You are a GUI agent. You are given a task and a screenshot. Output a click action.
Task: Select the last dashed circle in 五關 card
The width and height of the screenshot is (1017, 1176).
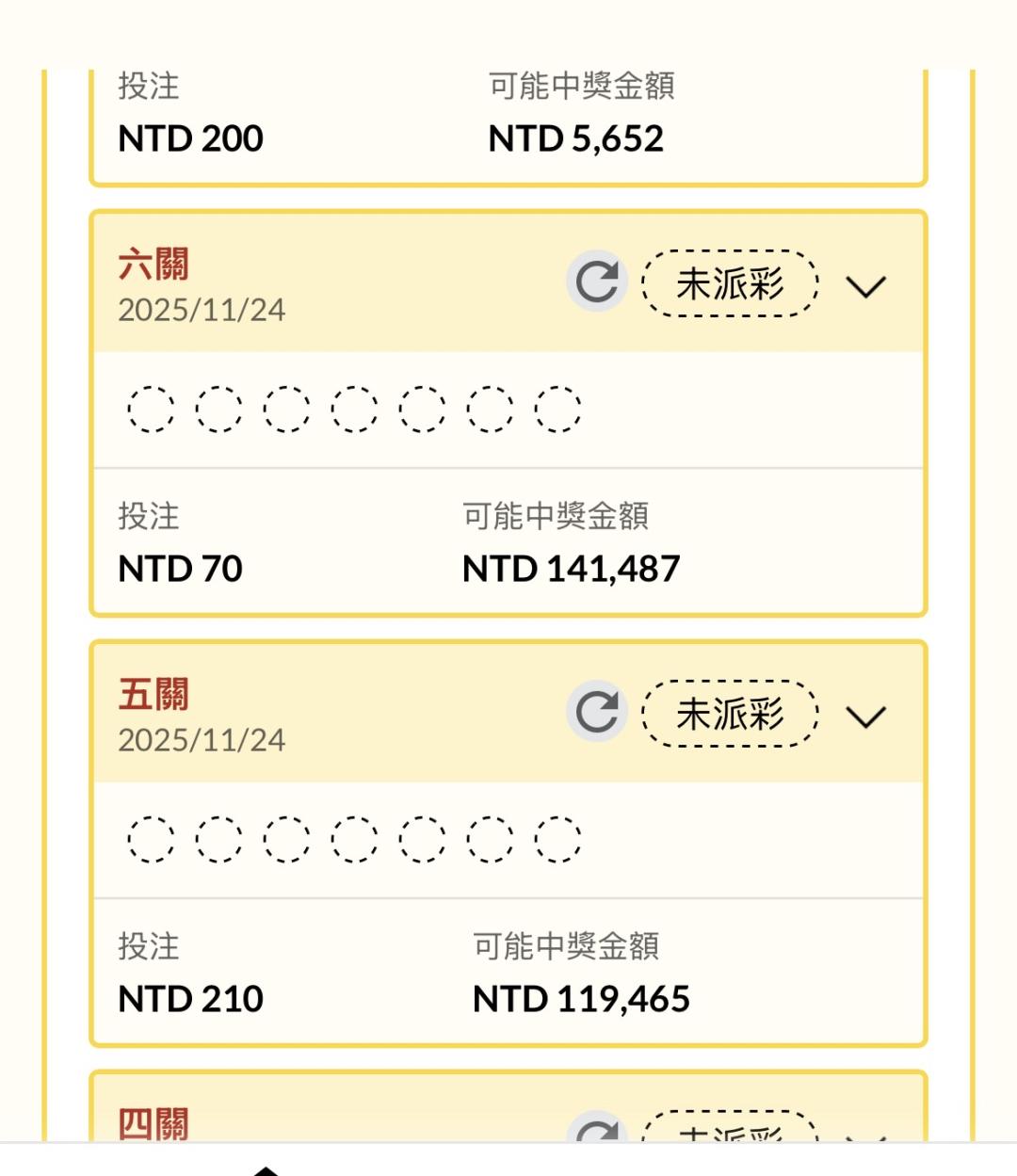557,839
